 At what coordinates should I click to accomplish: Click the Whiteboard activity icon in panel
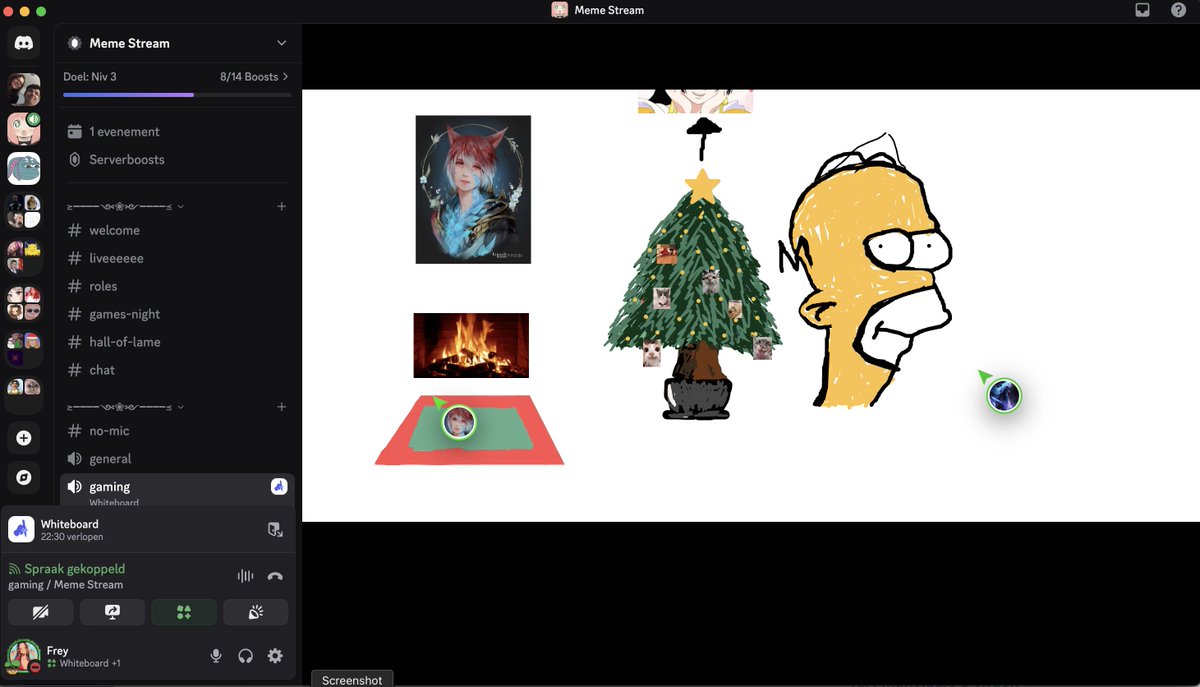[21, 529]
